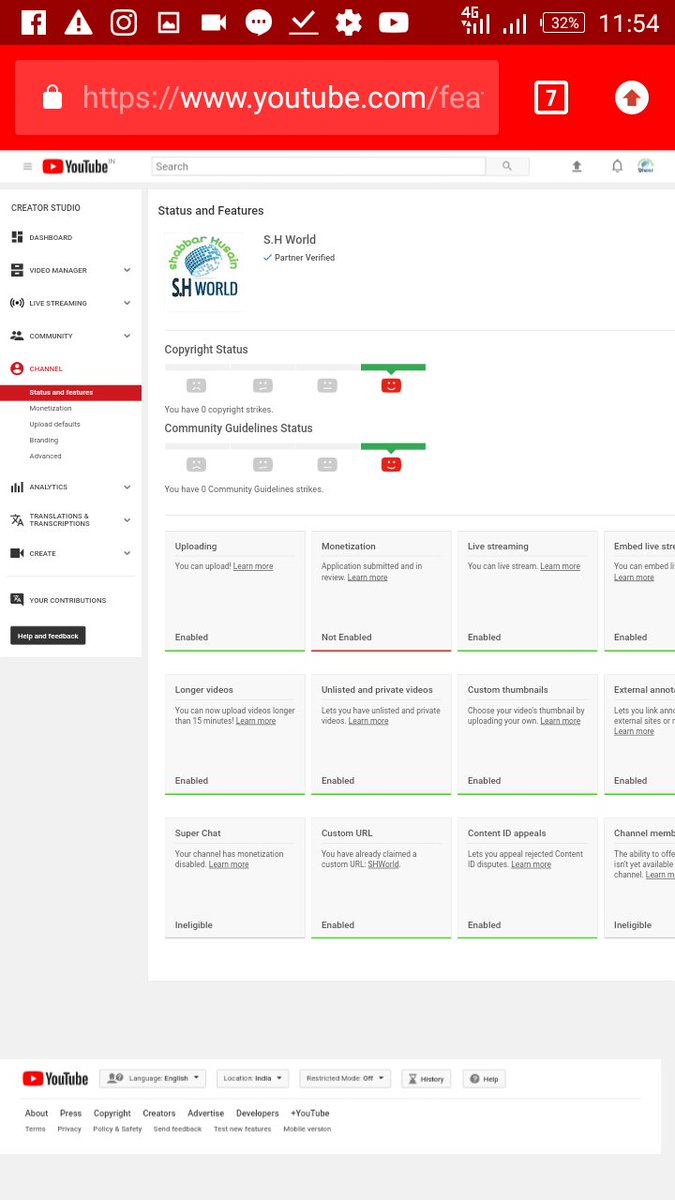Screen dimensions: 675x1200
Task: Click the Live Streaming broadcast icon
Action: pos(17,303)
